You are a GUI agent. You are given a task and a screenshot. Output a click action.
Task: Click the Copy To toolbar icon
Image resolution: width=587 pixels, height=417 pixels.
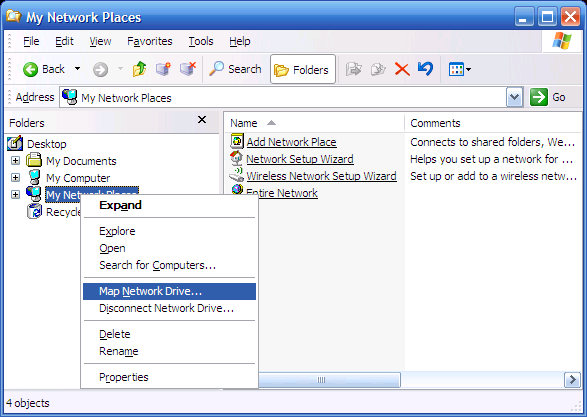pos(378,69)
